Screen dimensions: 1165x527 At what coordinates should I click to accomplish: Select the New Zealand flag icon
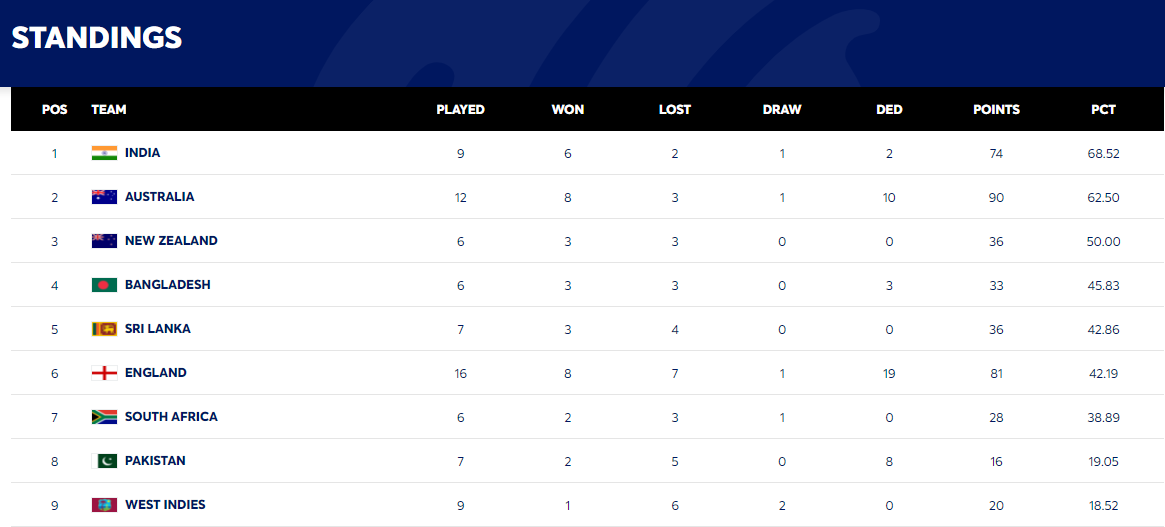104,241
